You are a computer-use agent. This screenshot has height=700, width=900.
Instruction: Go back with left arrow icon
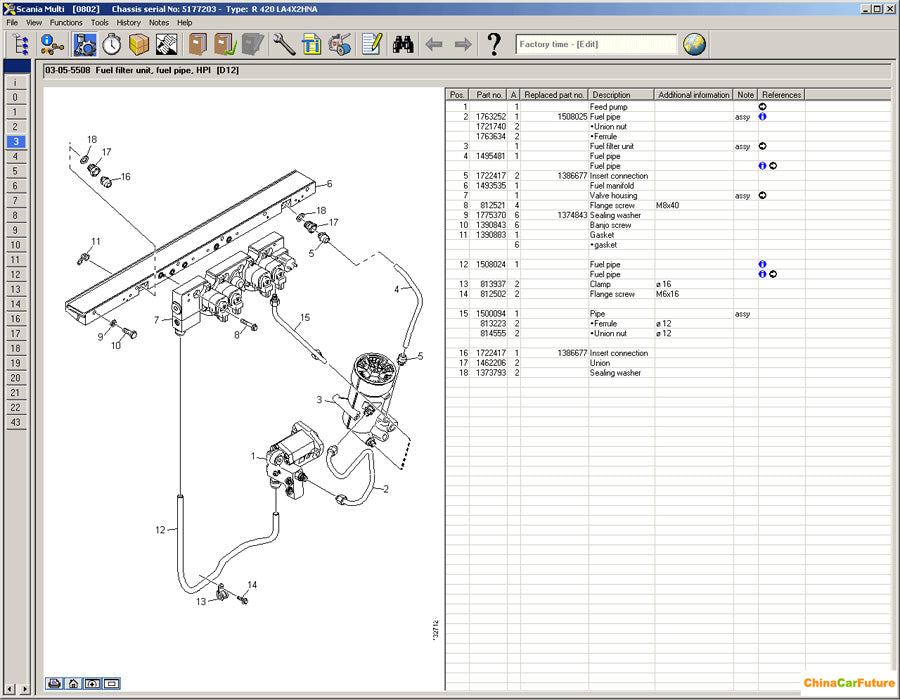pos(433,44)
